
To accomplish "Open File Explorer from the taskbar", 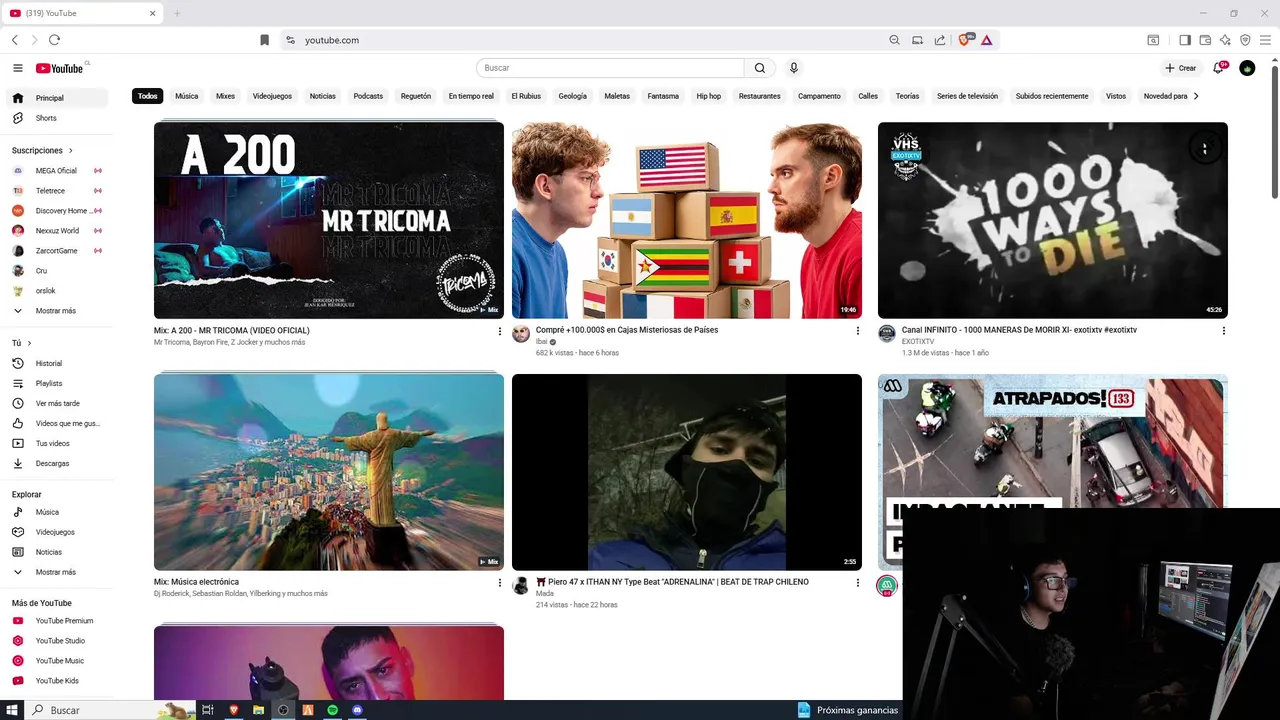I will [x=258, y=710].
